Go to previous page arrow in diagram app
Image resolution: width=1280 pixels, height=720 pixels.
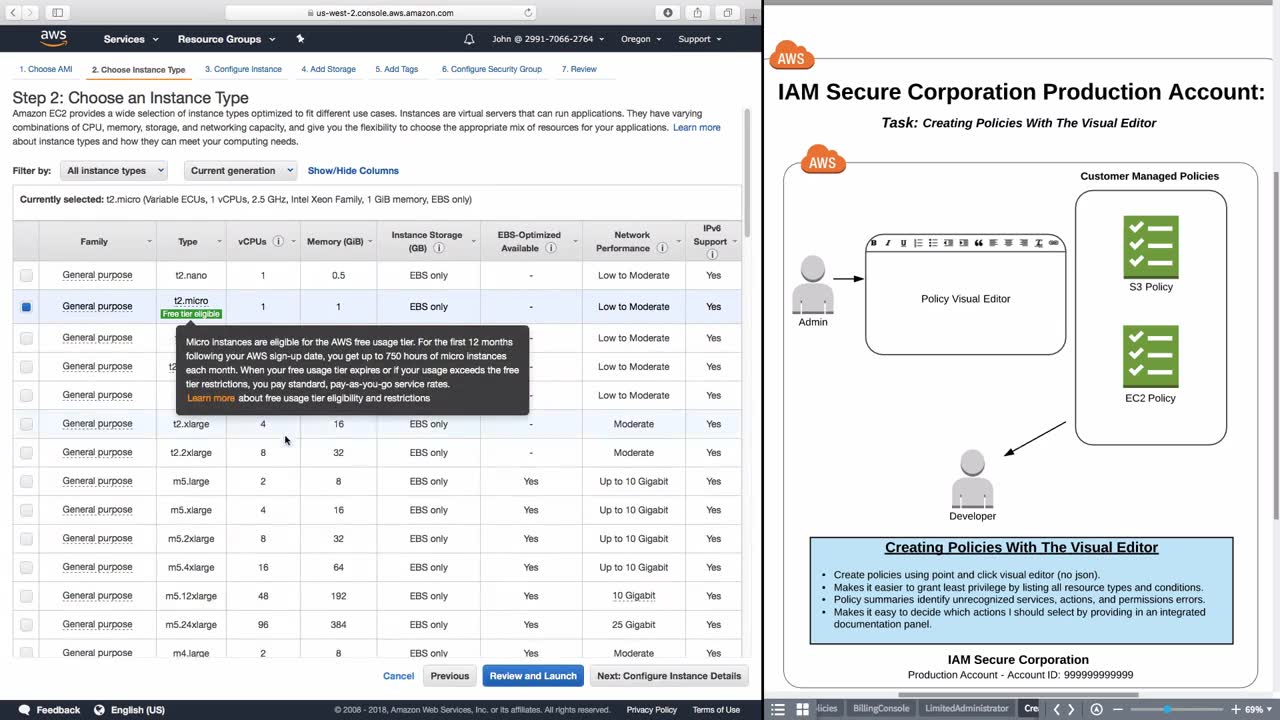tap(1056, 709)
